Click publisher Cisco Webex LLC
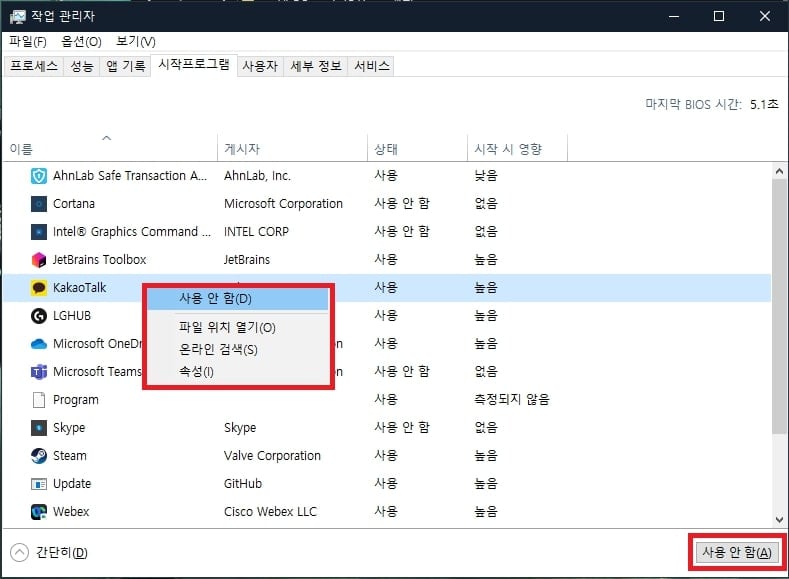The height and width of the screenshot is (579, 789). pos(270,512)
